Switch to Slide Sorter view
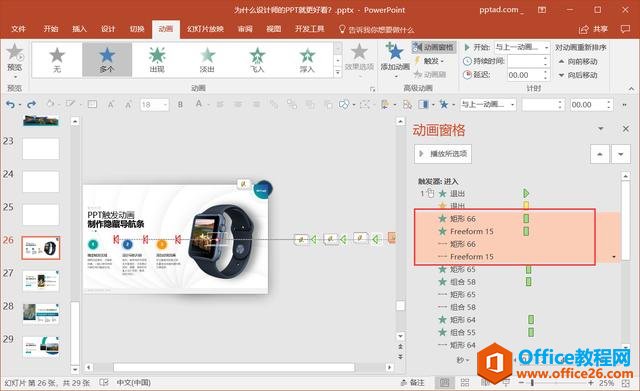This screenshot has height=391, width=640. coord(464,383)
